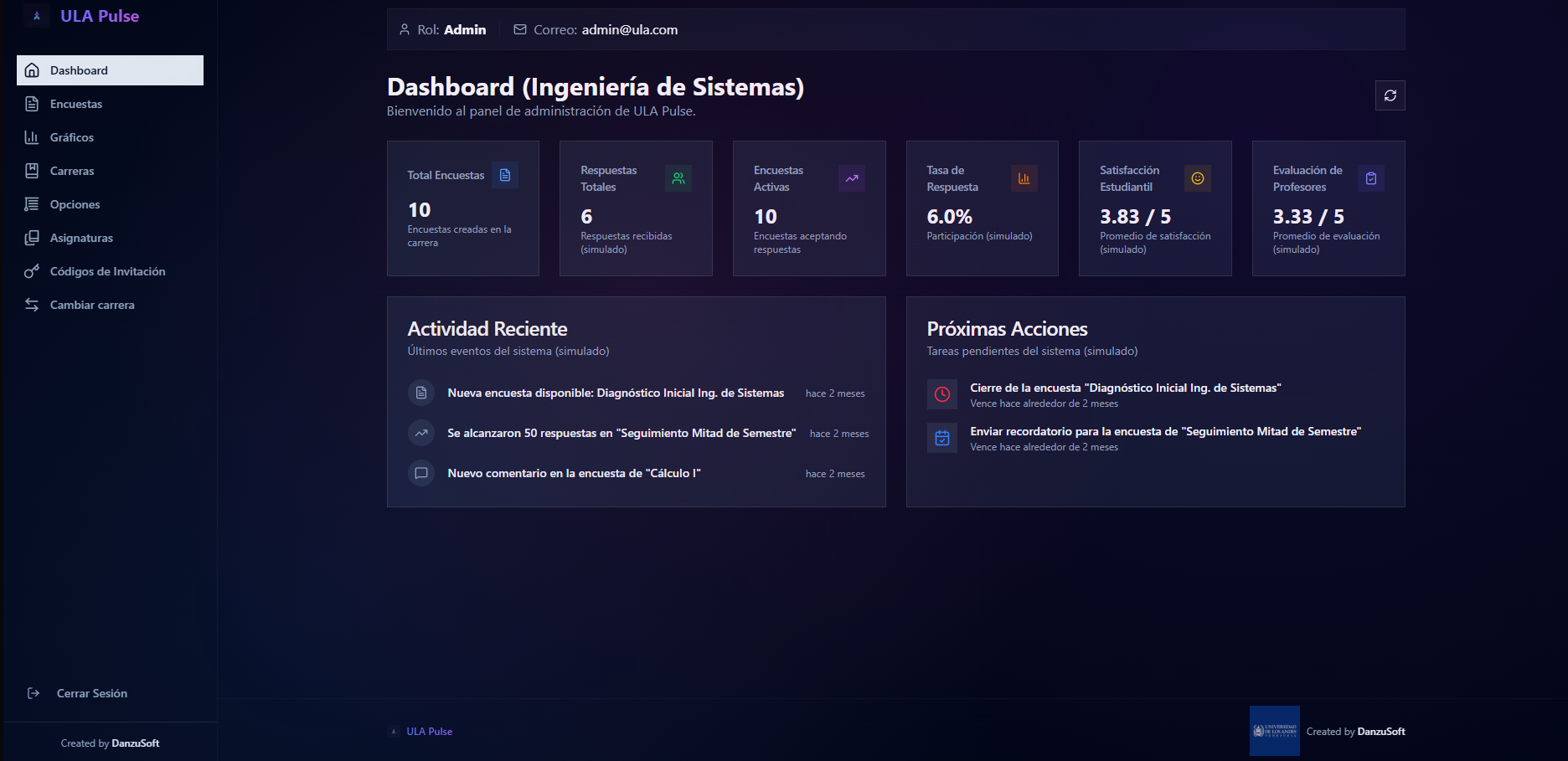Click the file icon beside Nueva encuesta disponible
1568x761 pixels.
421,393
